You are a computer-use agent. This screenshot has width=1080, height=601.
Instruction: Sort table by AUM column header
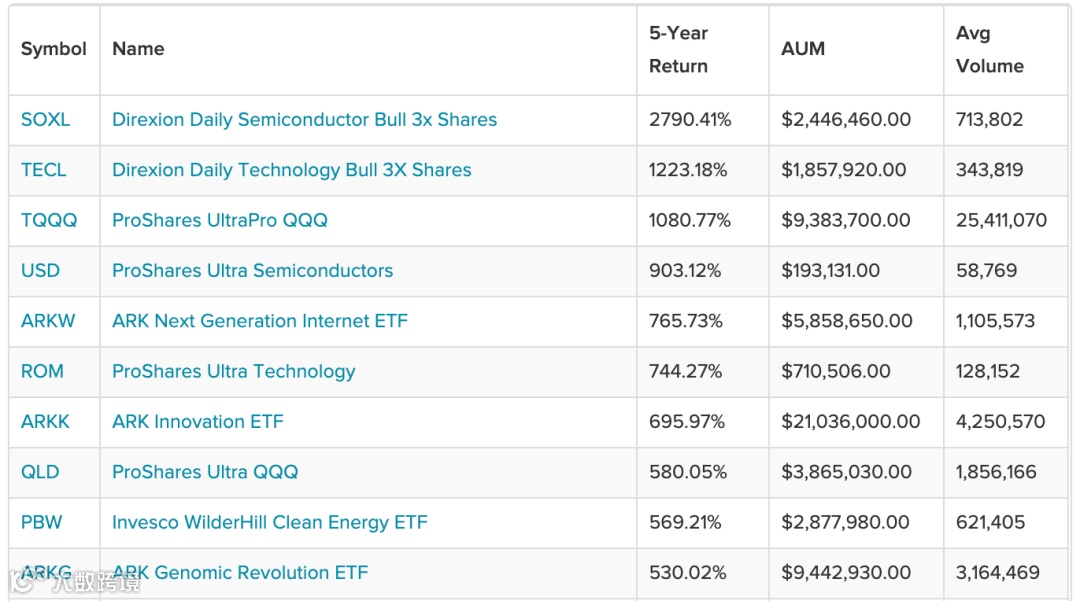coord(803,49)
